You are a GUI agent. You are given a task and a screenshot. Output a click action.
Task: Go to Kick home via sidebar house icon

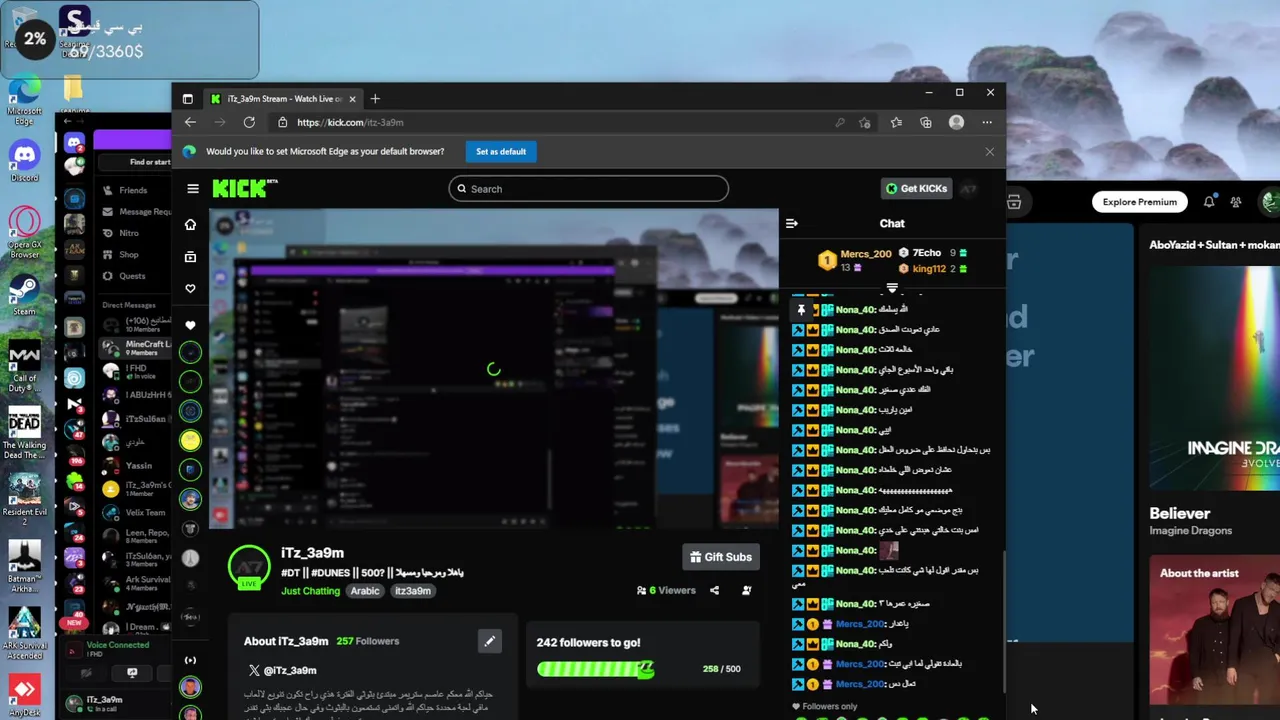[x=190, y=225]
